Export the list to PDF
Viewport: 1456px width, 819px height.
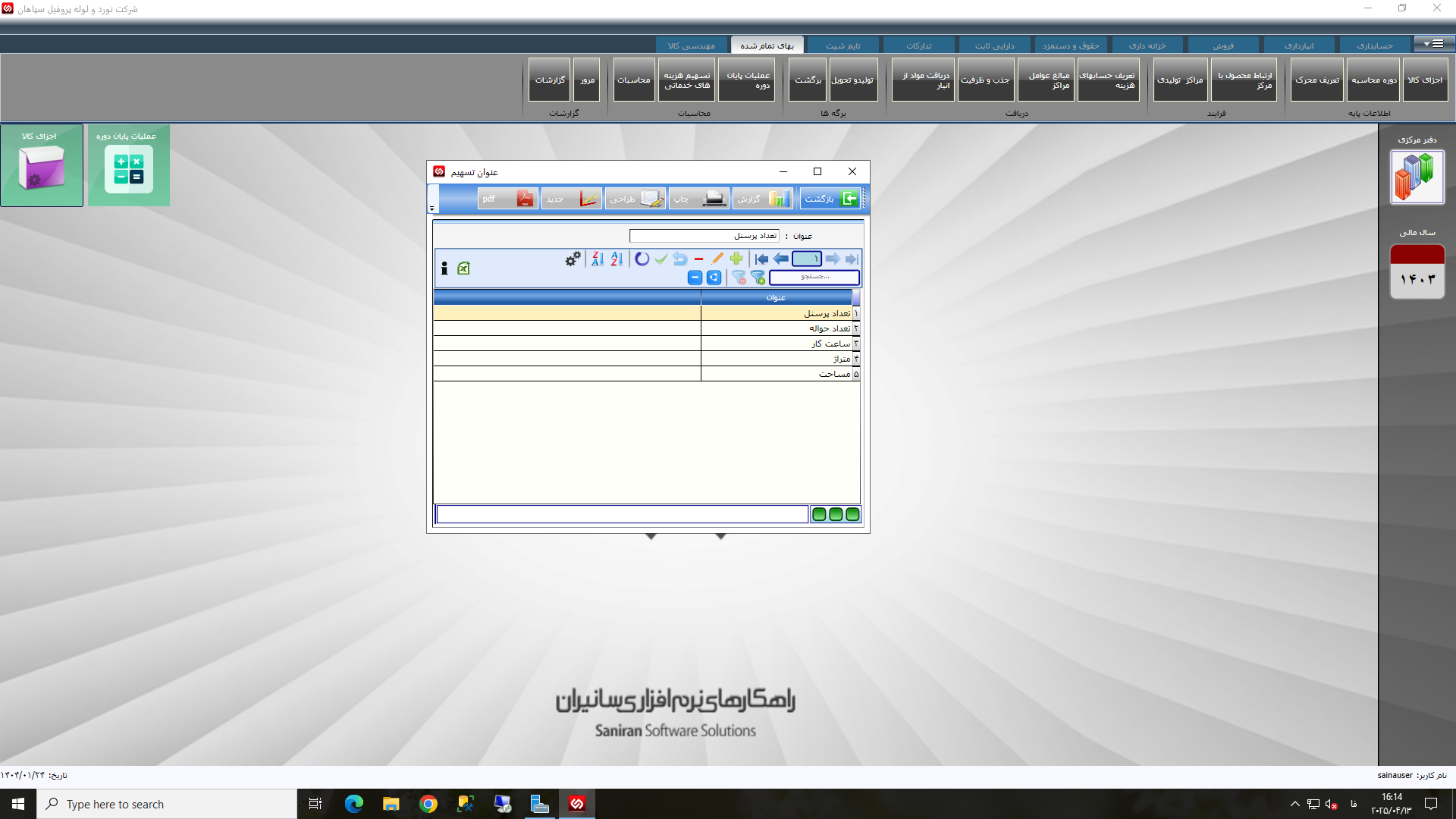(x=507, y=198)
